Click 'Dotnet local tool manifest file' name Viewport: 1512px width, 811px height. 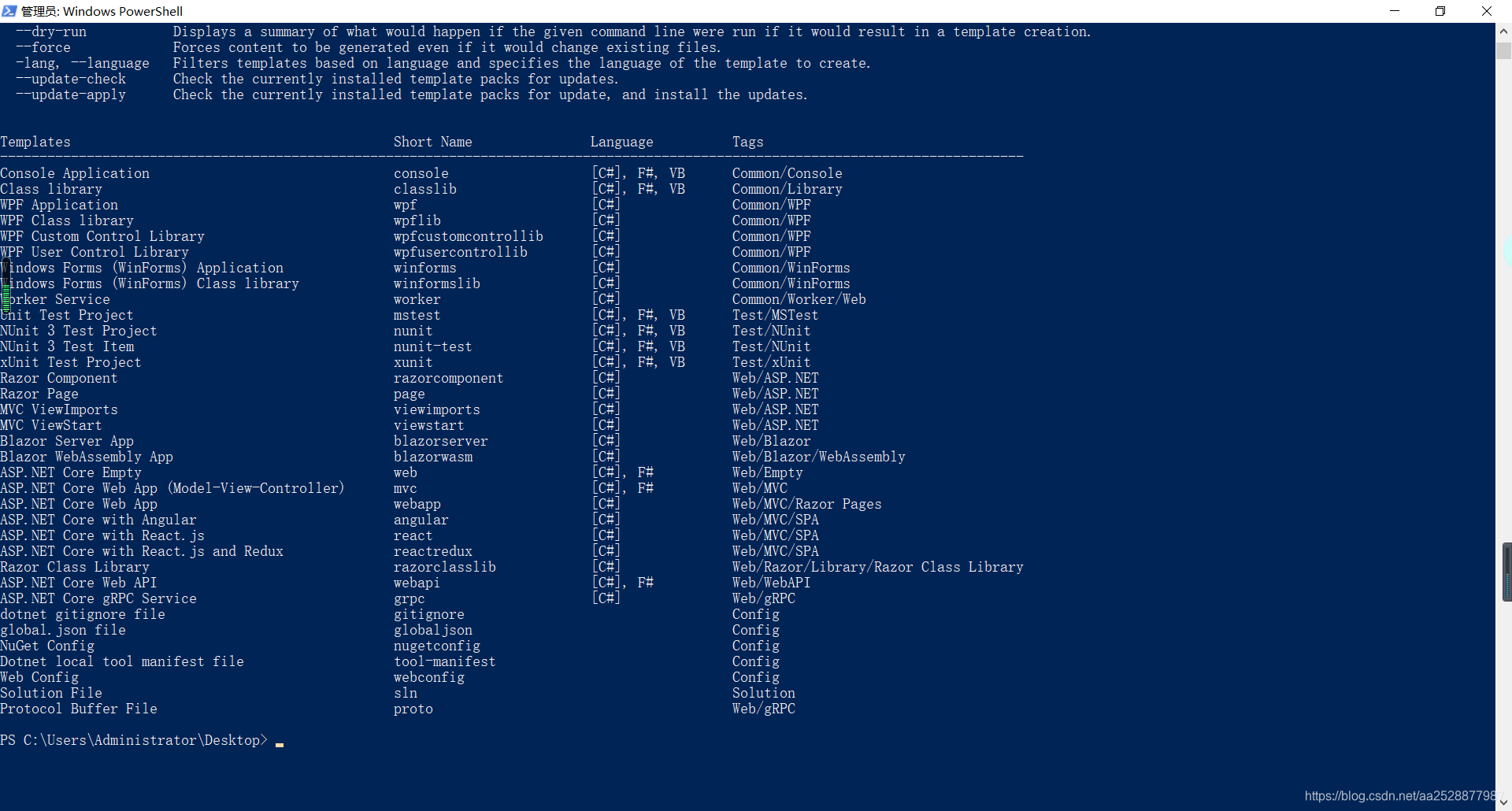[x=122, y=661]
